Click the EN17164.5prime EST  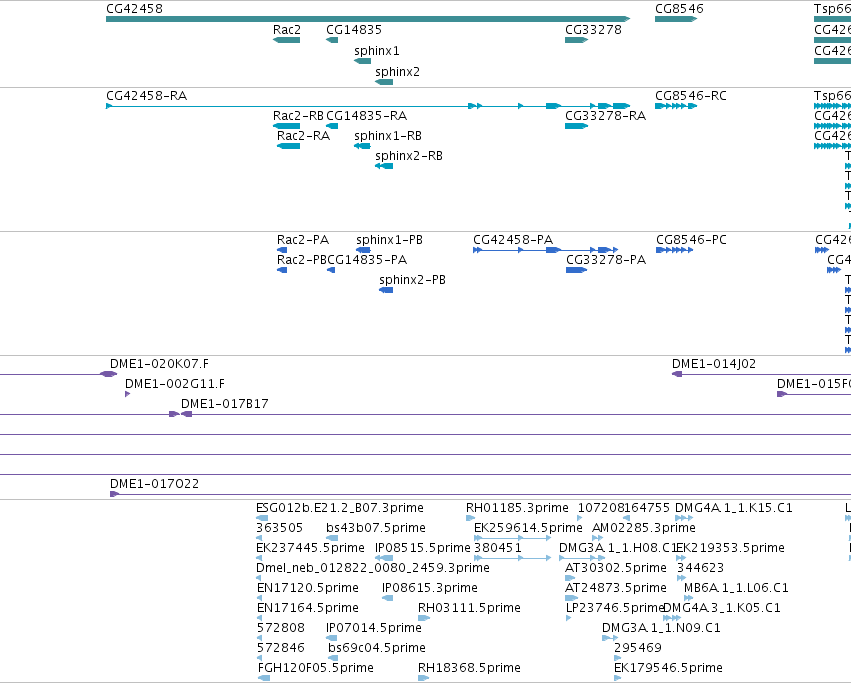(x=259, y=618)
